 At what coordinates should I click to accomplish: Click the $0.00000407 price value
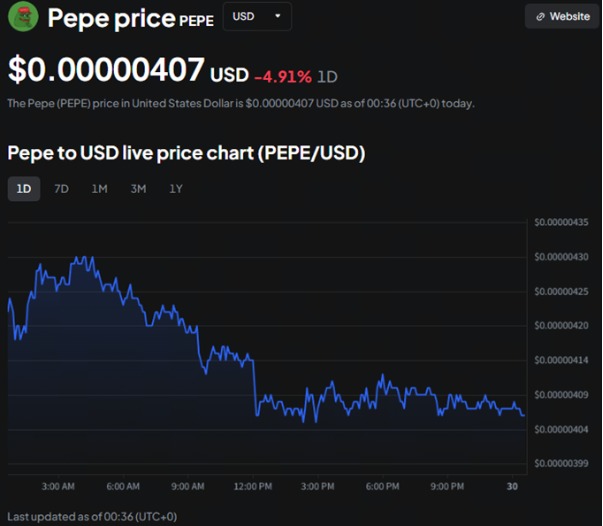105,71
